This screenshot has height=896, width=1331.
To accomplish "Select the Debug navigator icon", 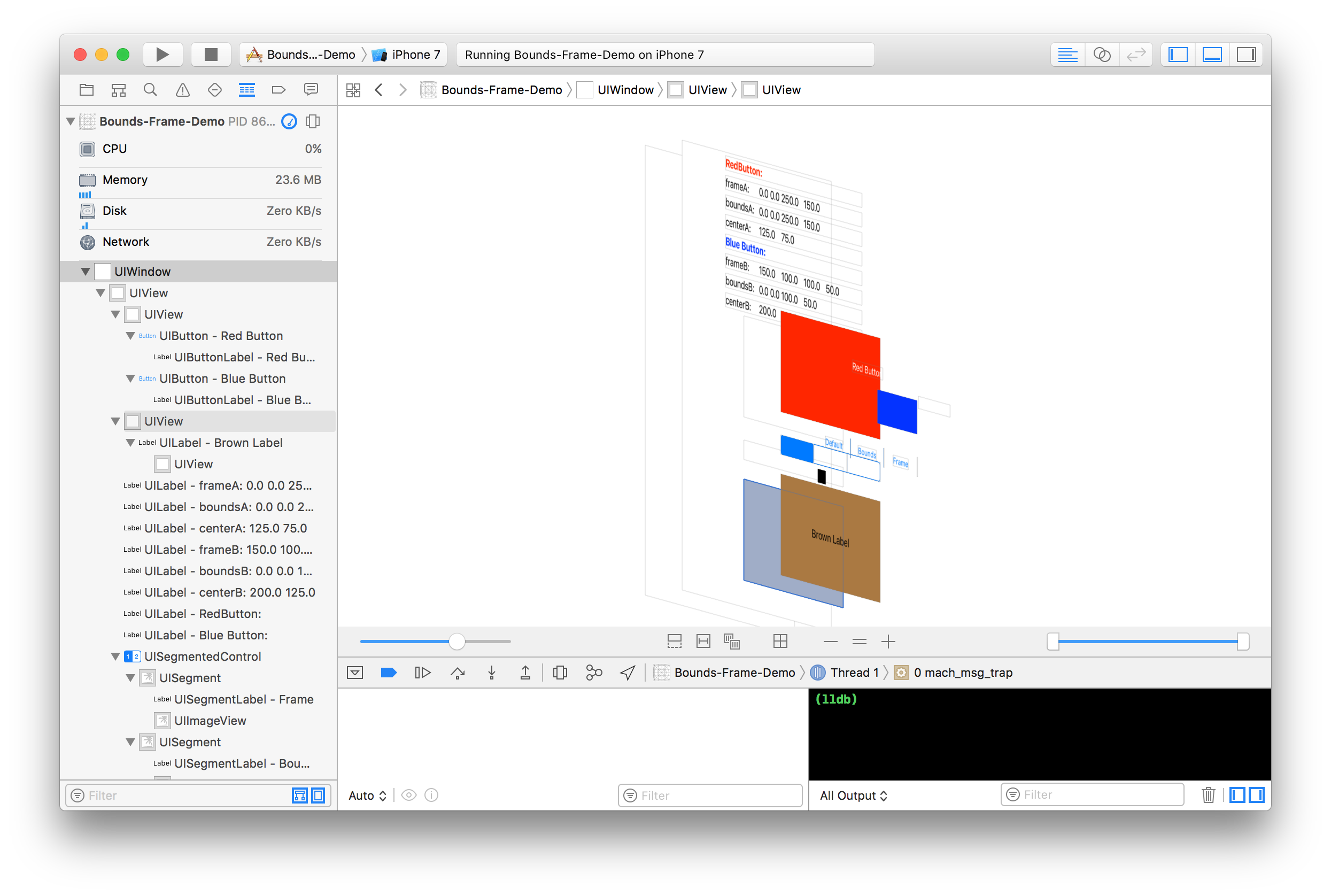I will [x=247, y=90].
